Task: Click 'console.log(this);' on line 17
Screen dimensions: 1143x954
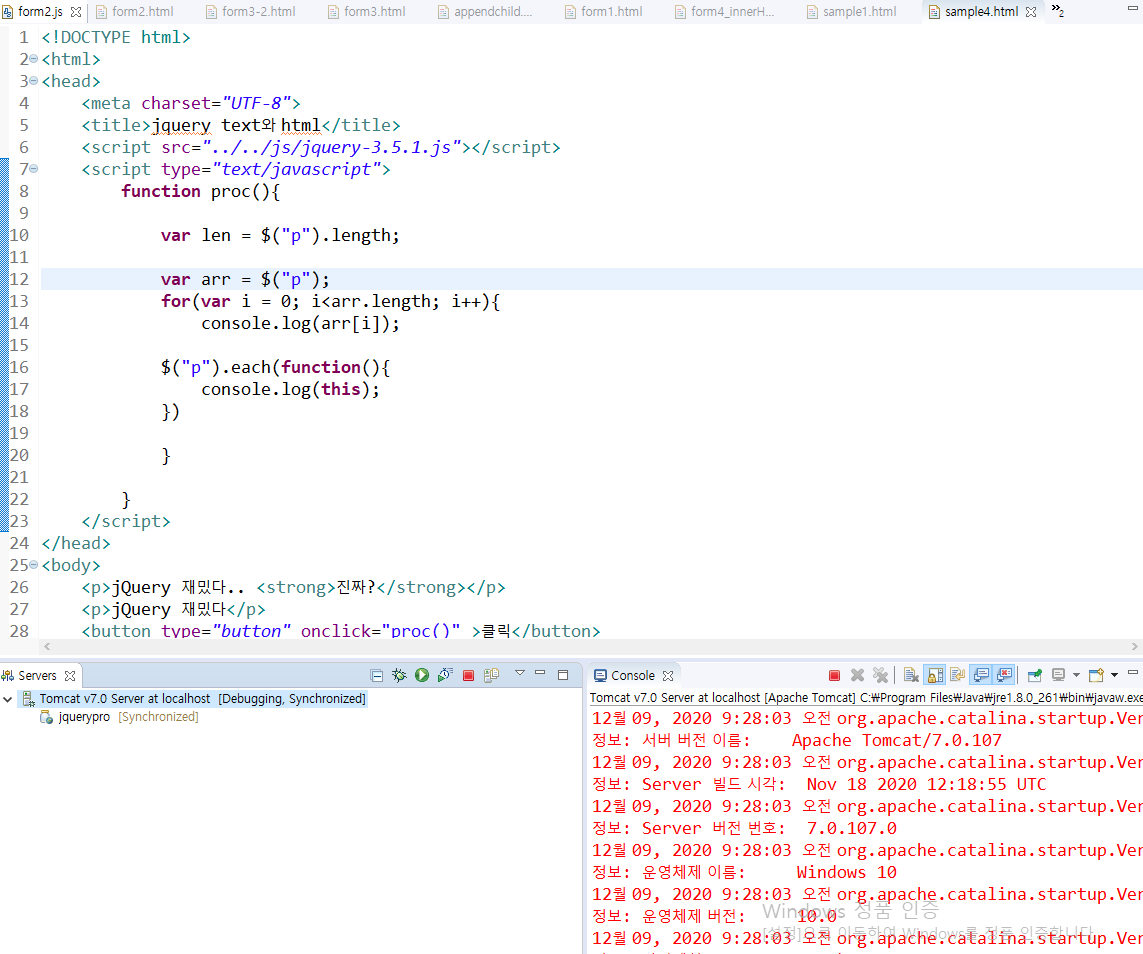Action: pos(290,389)
